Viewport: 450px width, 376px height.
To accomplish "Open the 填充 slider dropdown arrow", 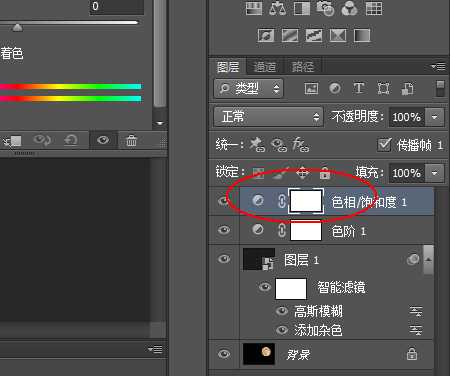I will [434, 173].
